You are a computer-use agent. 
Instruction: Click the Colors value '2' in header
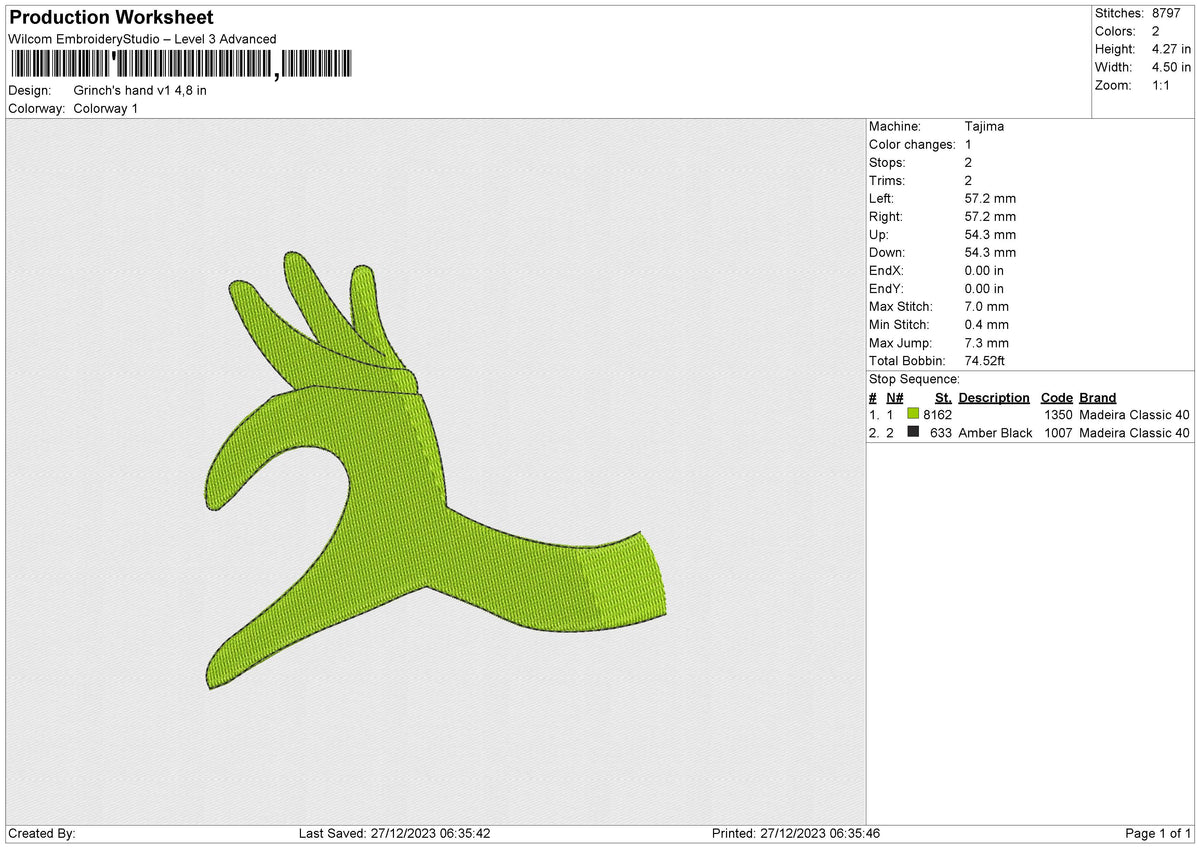point(1156,31)
